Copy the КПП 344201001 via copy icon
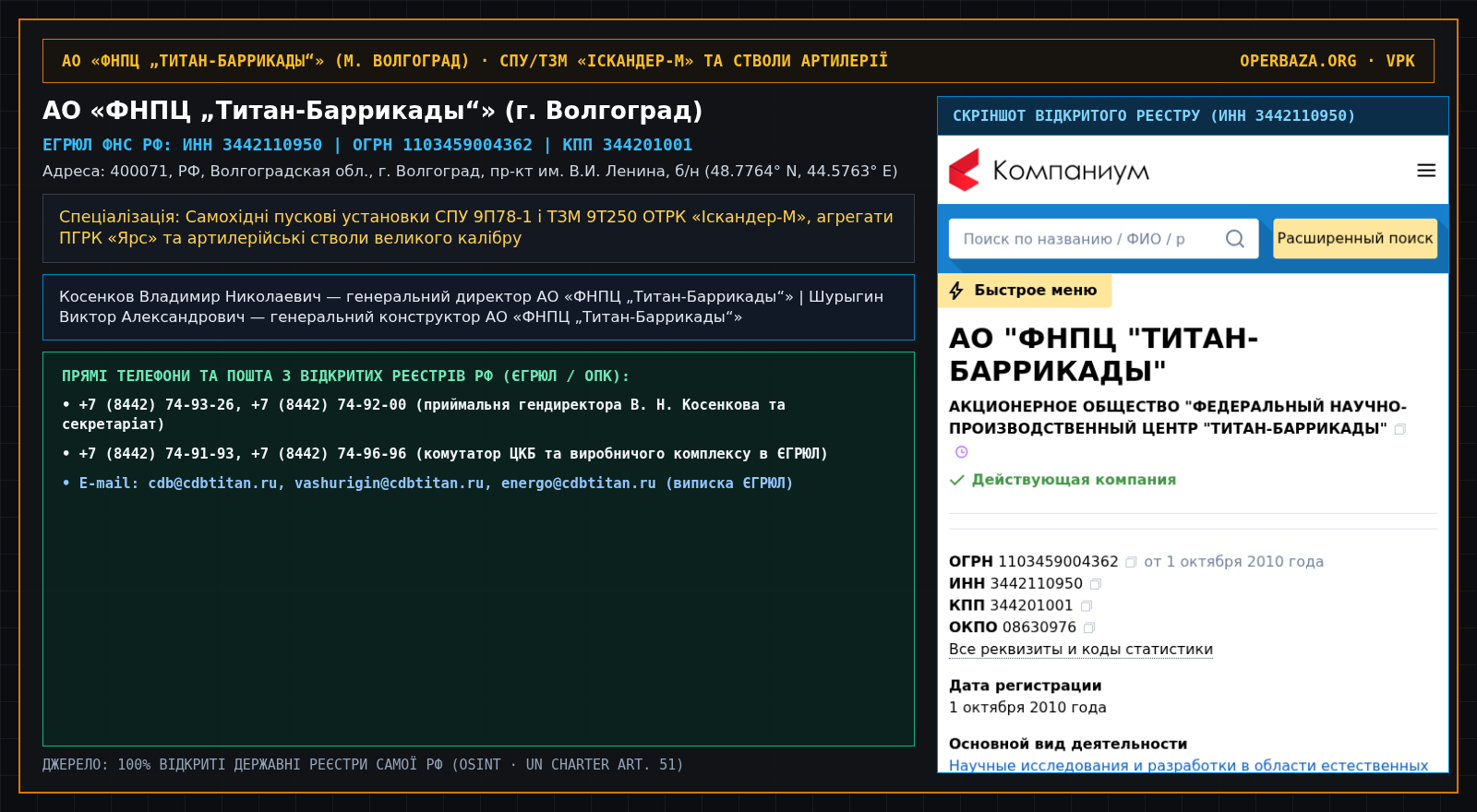This screenshot has width=1477, height=812. coord(1087,606)
